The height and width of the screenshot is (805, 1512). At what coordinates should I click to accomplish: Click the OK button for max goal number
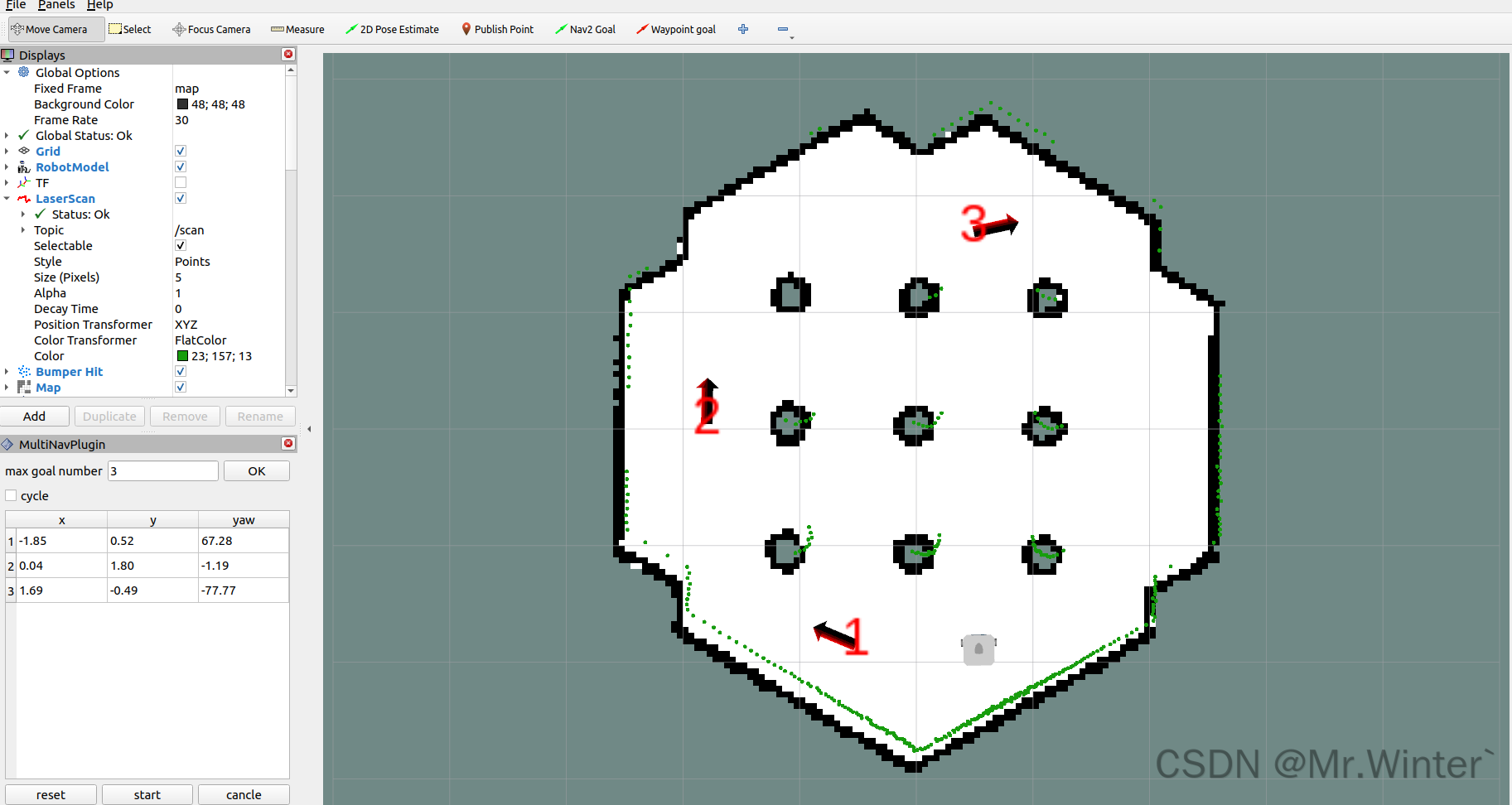coord(257,470)
